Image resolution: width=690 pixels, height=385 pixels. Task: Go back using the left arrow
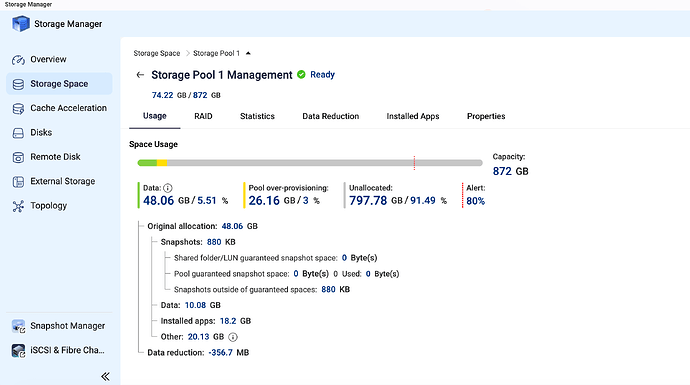[x=140, y=75]
